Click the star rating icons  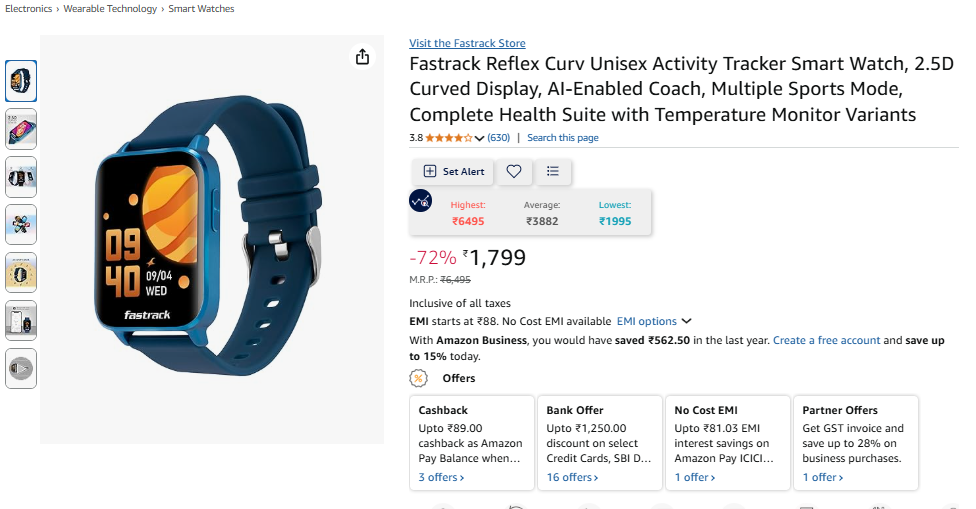coord(448,138)
